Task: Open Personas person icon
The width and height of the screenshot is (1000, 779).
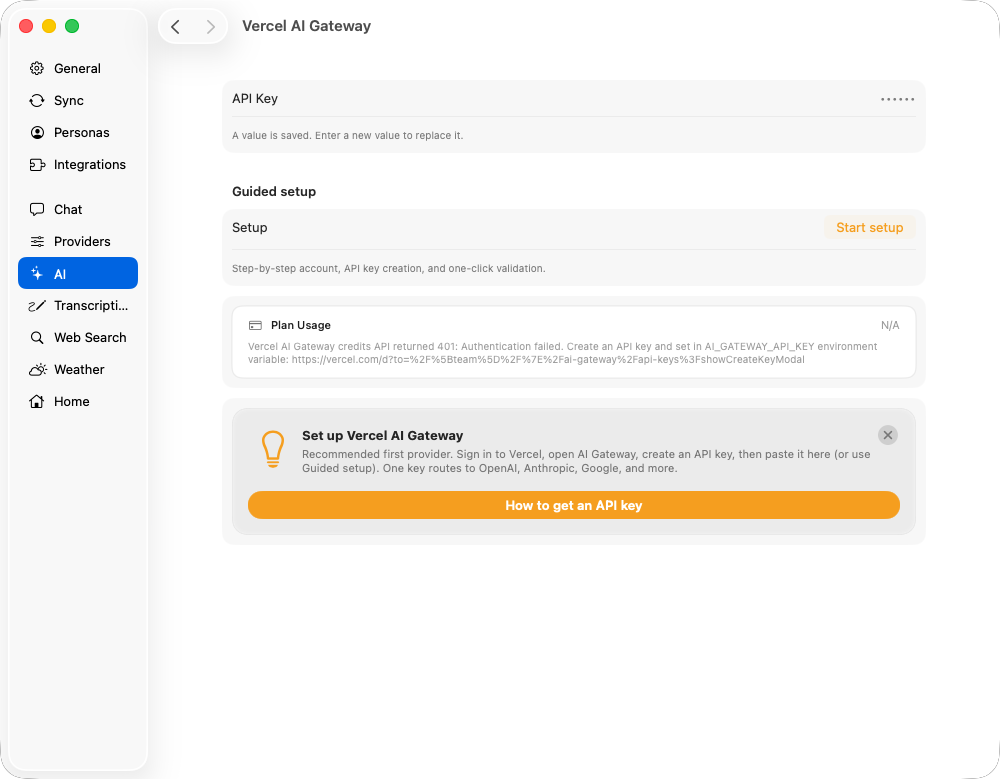Action: point(37,132)
